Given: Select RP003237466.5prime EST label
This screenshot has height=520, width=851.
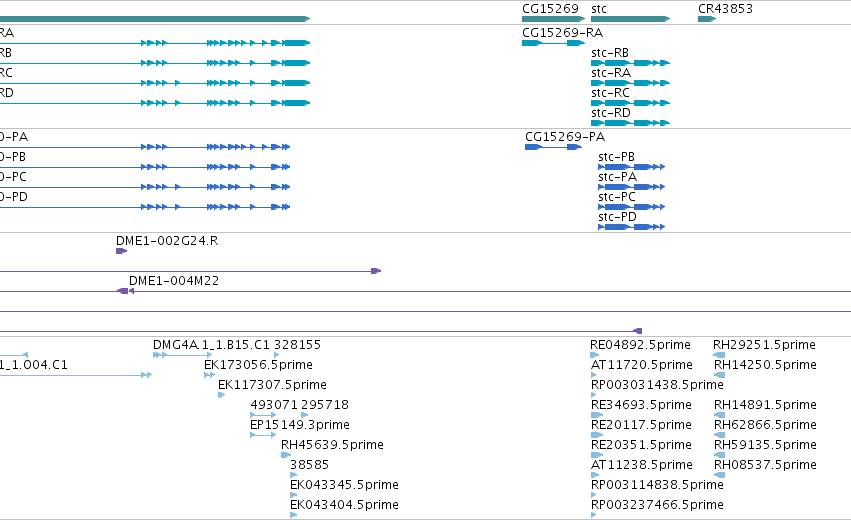Looking at the screenshot, I should 657,505.
